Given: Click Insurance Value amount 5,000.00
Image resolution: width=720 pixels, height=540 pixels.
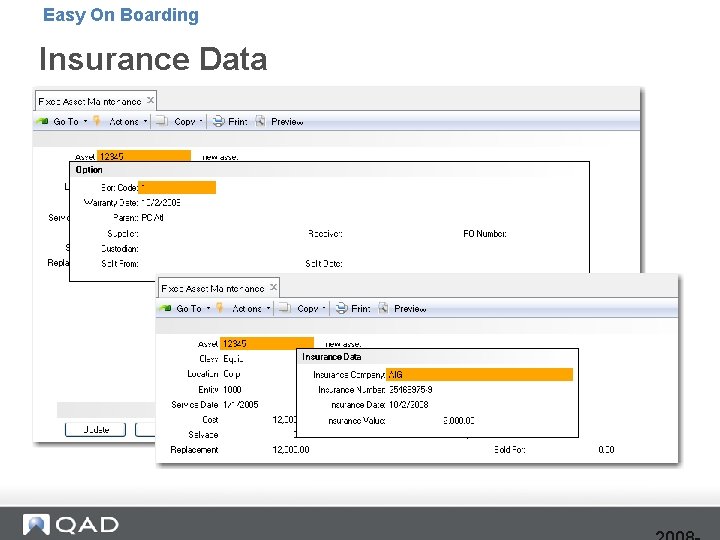Looking at the screenshot, I should pos(459,421).
